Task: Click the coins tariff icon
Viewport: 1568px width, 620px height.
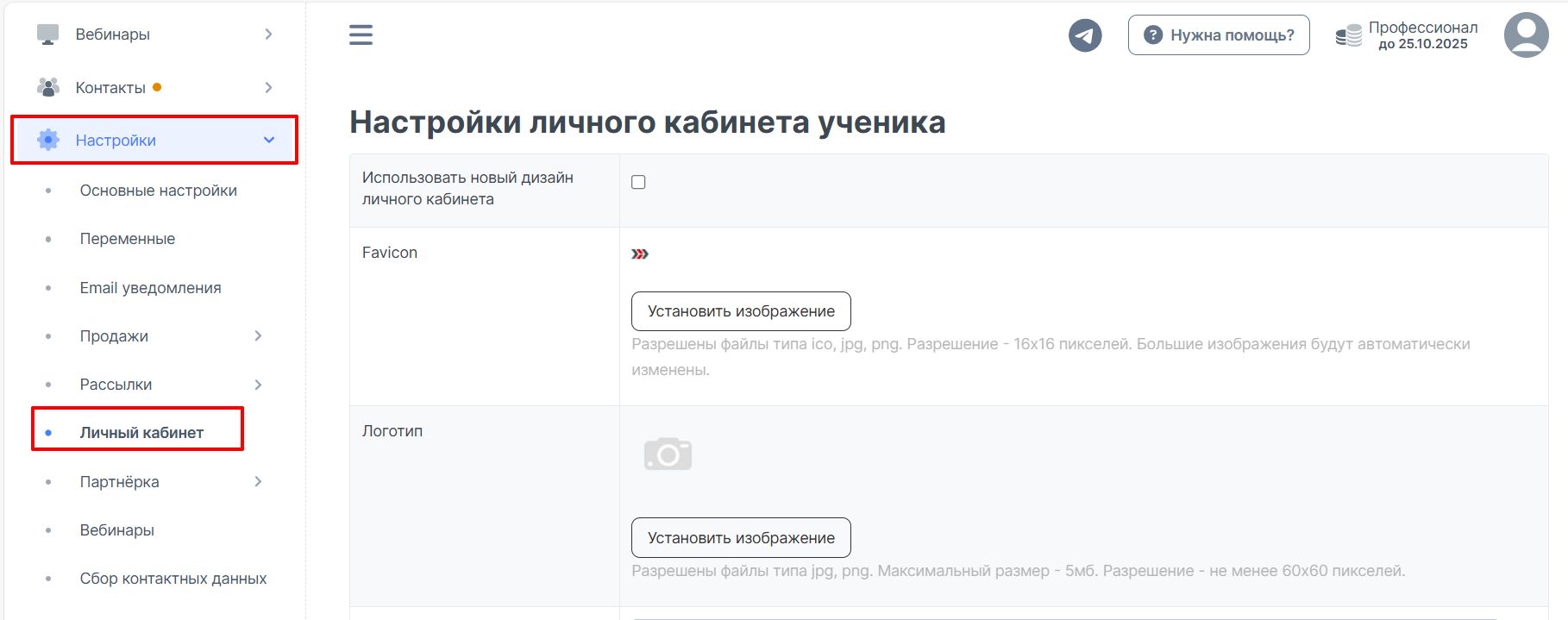Action: [x=1348, y=35]
